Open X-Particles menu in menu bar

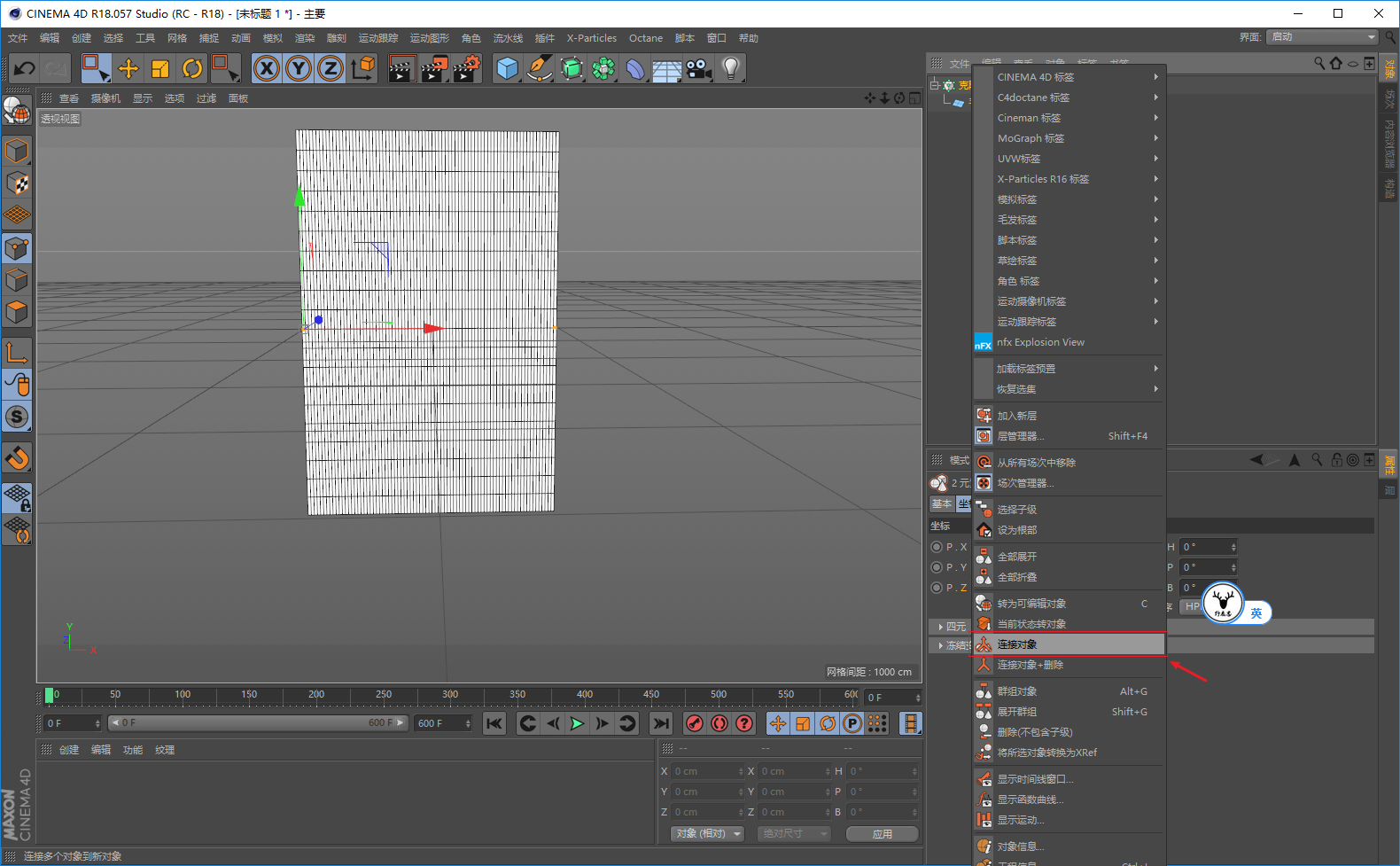pyautogui.click(x=592, y=38)
